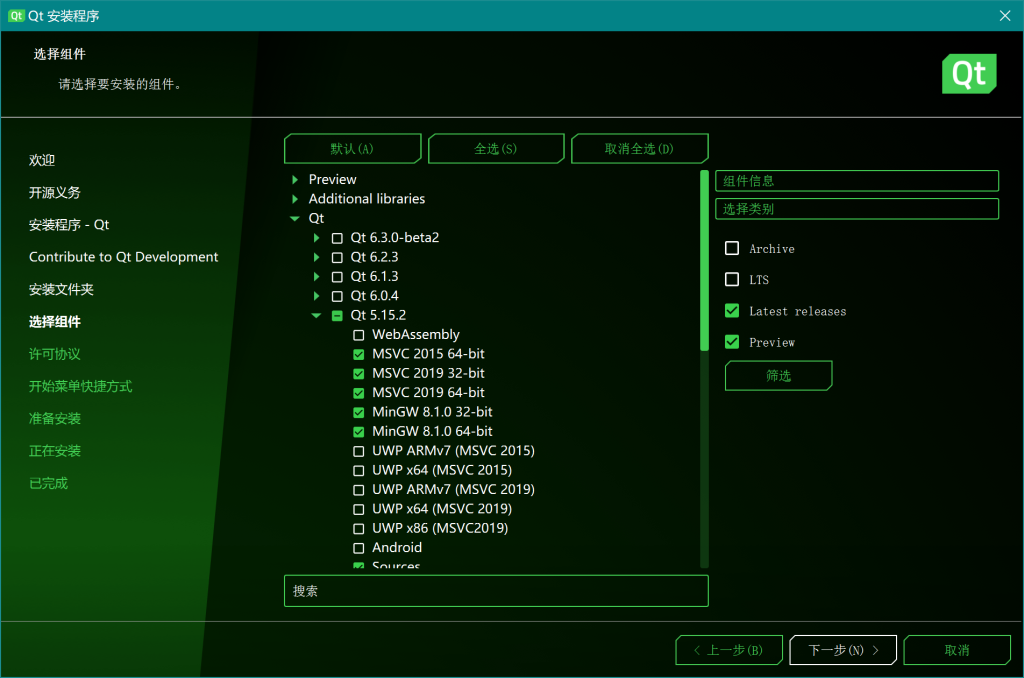
Task: Go back with 上一步(B)
Action: tap(729, 650)
